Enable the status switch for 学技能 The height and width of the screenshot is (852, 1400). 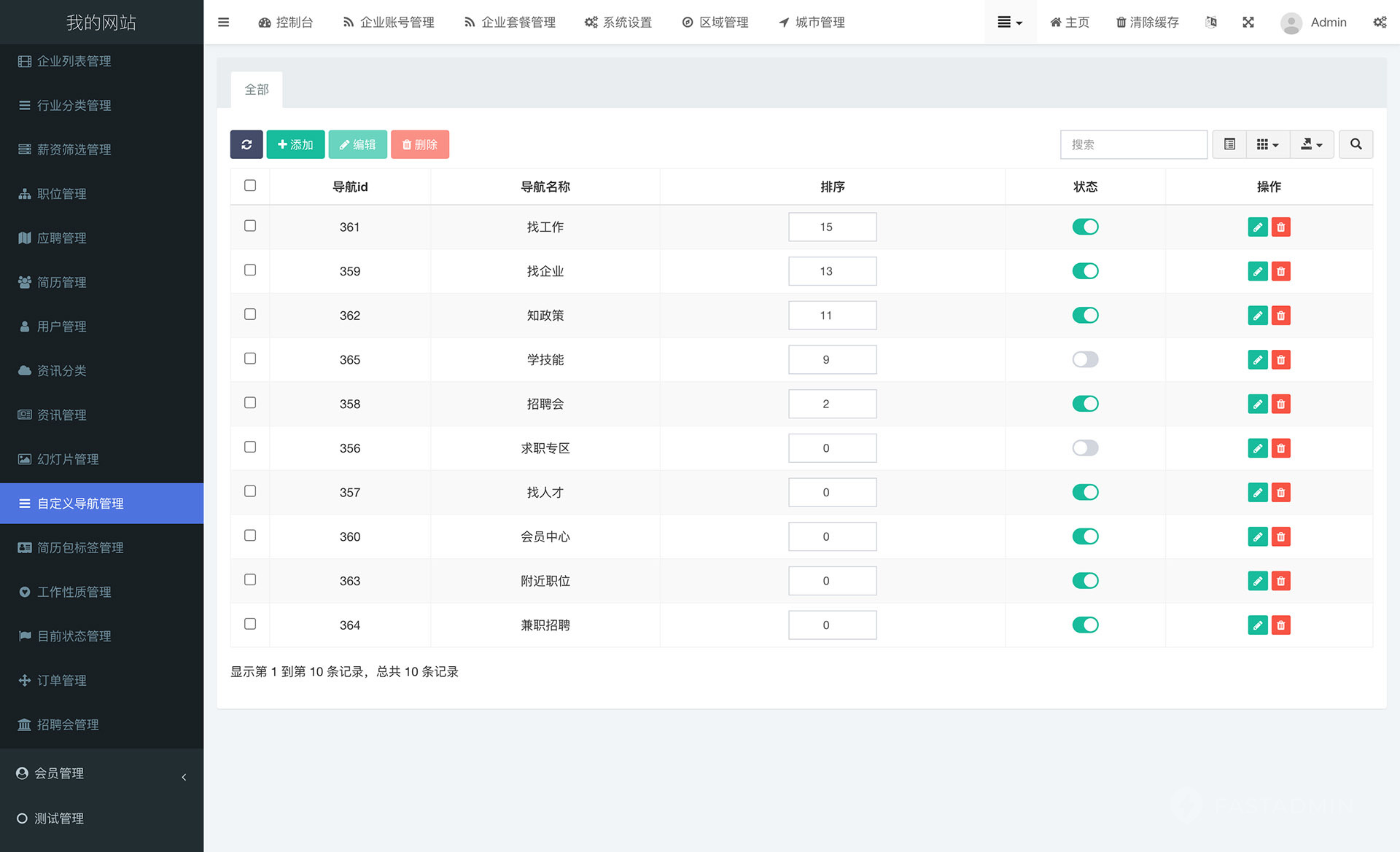(1085, 359)
